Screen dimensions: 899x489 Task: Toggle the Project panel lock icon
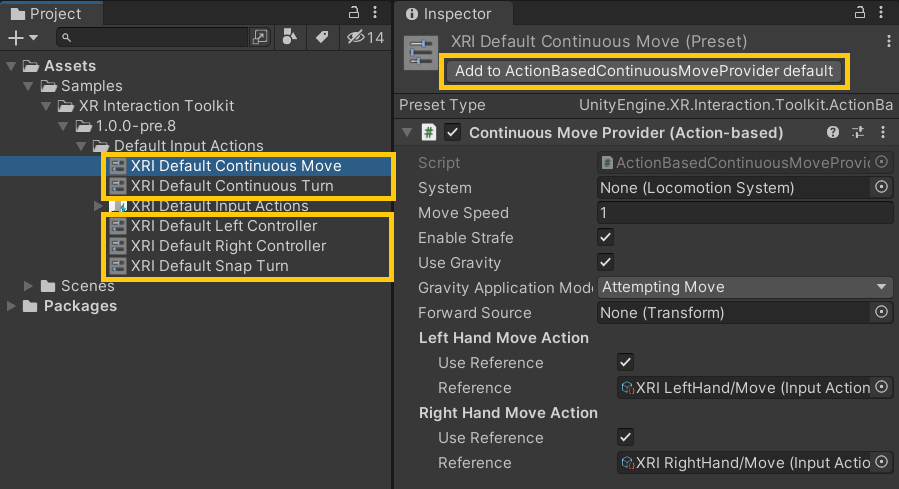354,12
